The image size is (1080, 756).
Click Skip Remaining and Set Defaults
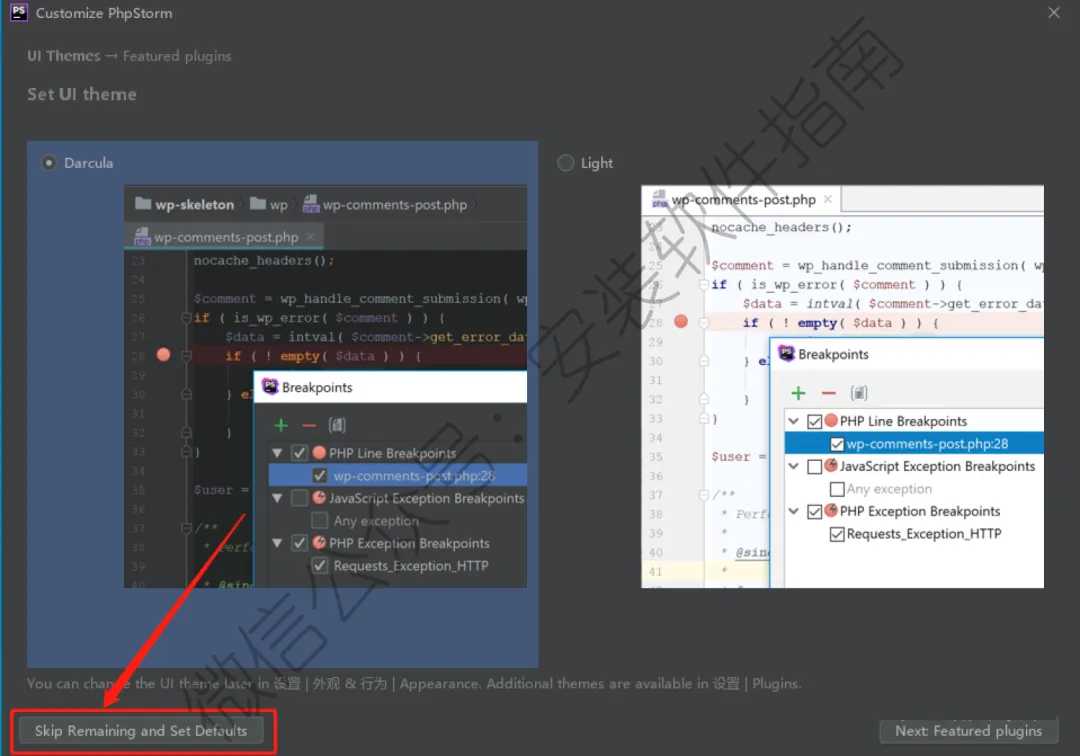coord(141,731)
